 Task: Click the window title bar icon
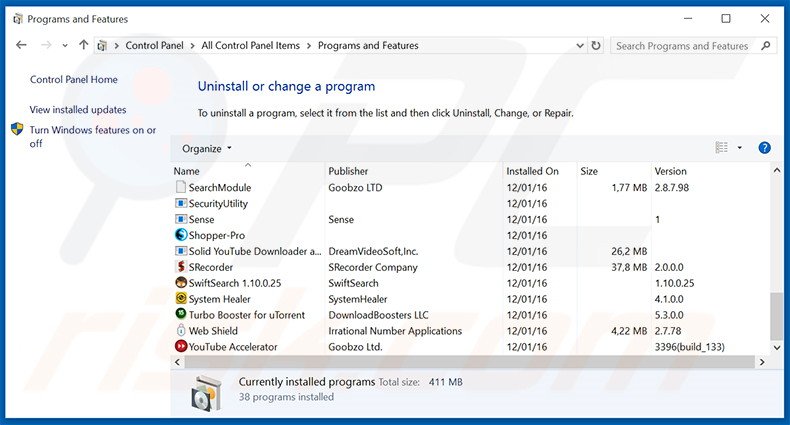18,19
